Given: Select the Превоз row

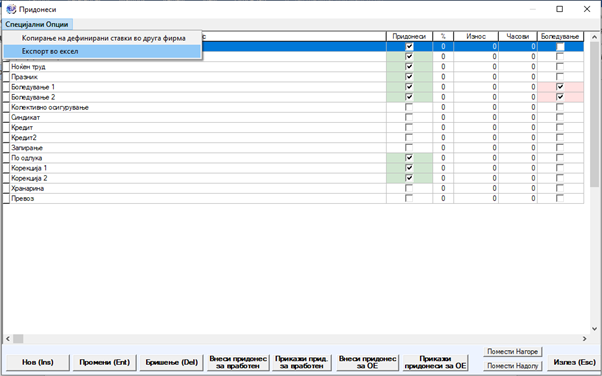Looking at the screenshot, I should tap(293, 198).
